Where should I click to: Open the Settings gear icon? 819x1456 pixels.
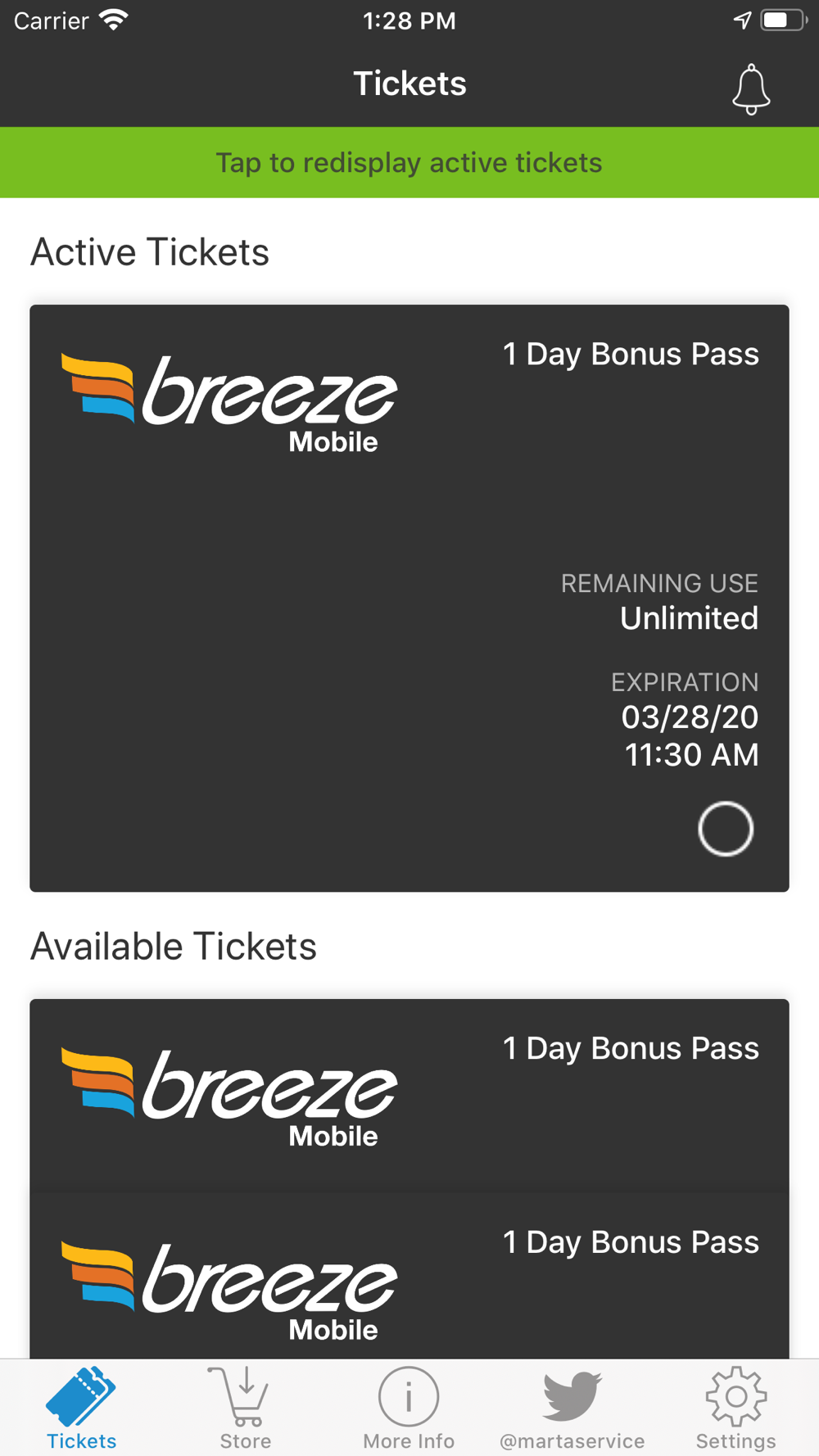pyautogui.click(x=735, y=1396)
